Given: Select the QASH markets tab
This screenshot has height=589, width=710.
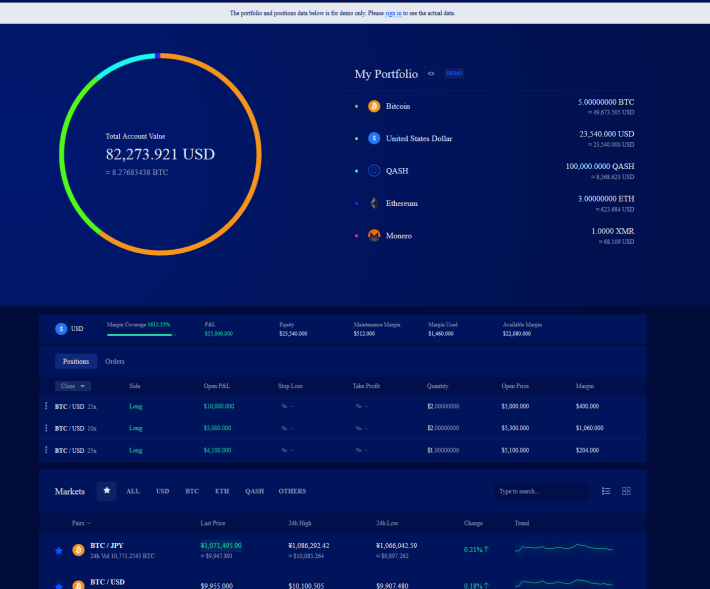Looking at the screenshot, I should pyautogui.click(x=254, y=491).
